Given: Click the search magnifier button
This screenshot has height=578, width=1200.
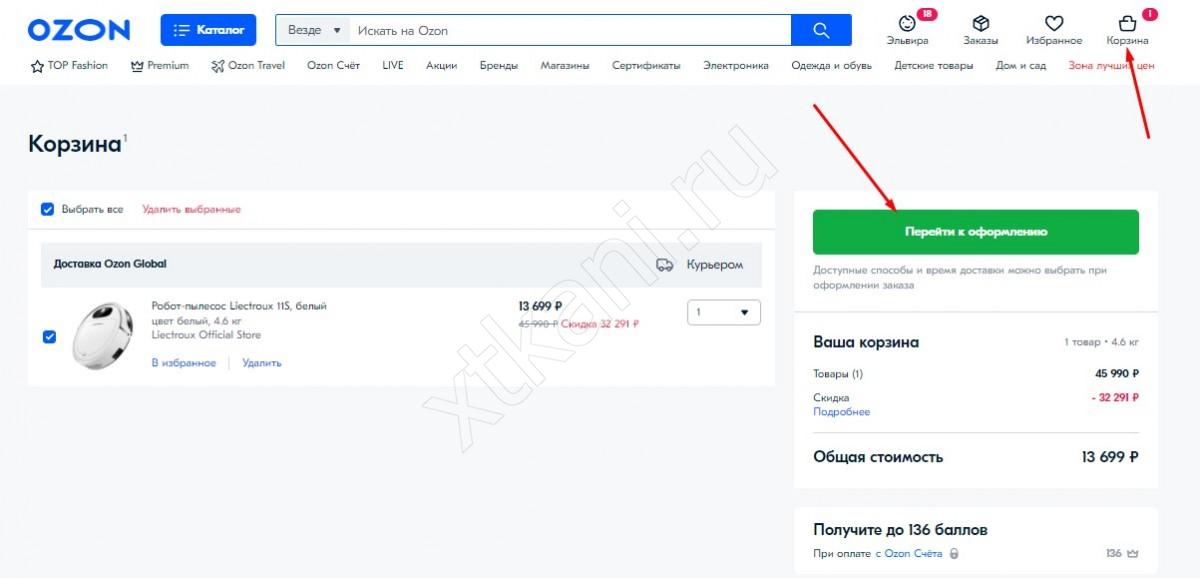Looking at the screenshot, I should pyautogui.click(x=821, y=30).
